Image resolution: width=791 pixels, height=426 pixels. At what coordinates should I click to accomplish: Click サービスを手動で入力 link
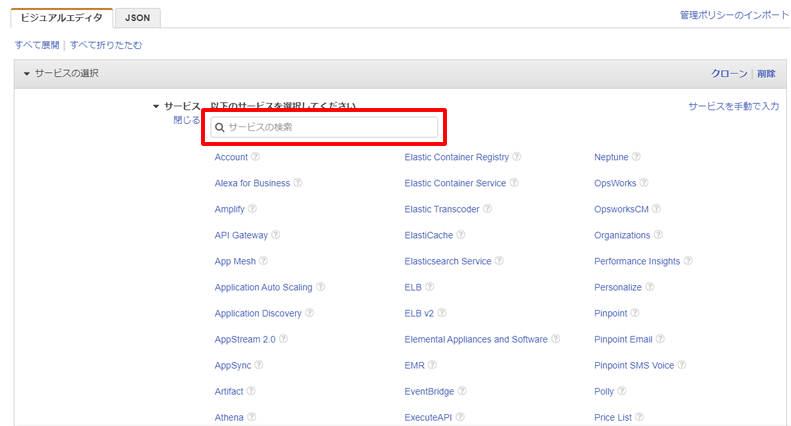(733, 106)
